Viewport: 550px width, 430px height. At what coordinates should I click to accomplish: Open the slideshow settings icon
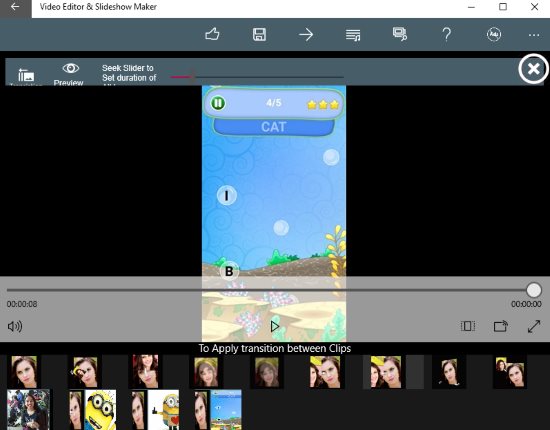tap(400, 34)
